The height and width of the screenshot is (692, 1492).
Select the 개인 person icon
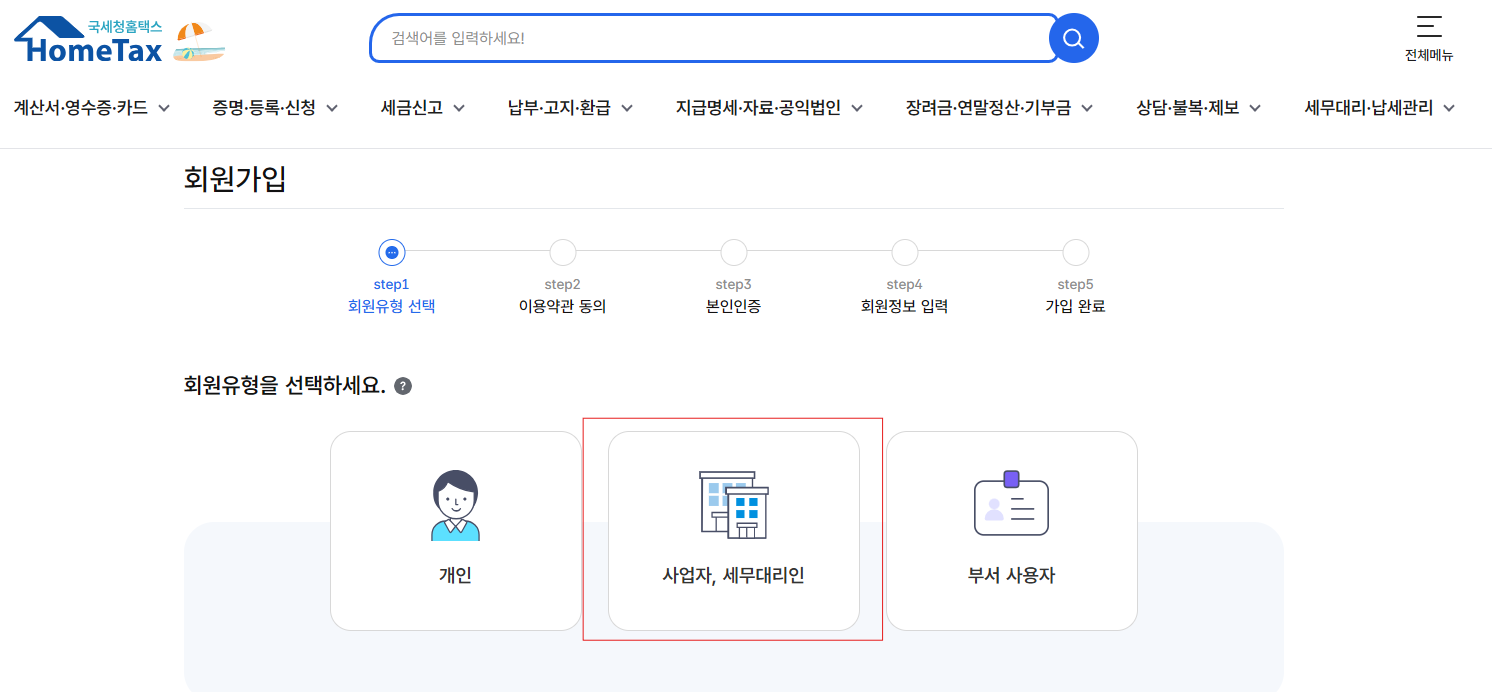tap(455, 506)
